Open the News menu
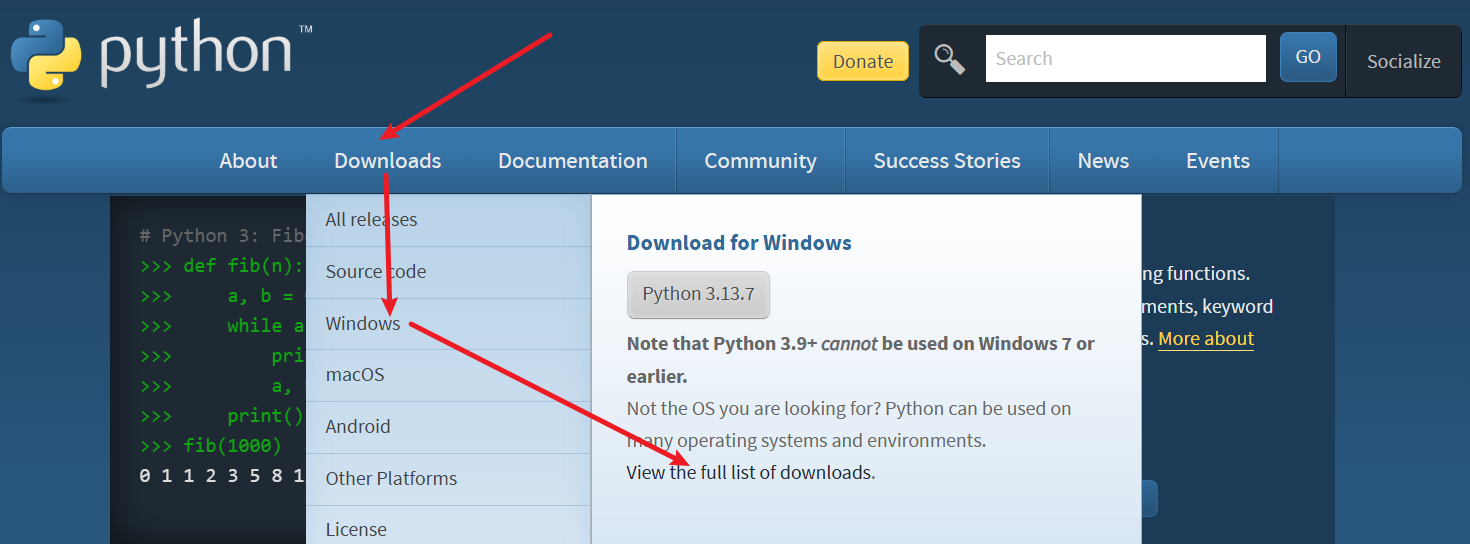The height and width of the screenshot is (544, 1470). tap(1103, 161)
